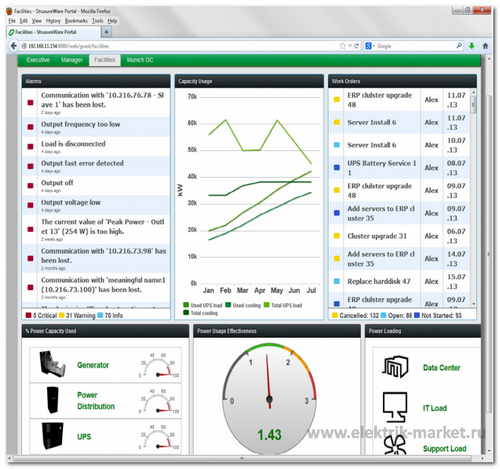Toggle Total UPS load legend entry
Screen dimensions: 500x469
click(283, 305)
